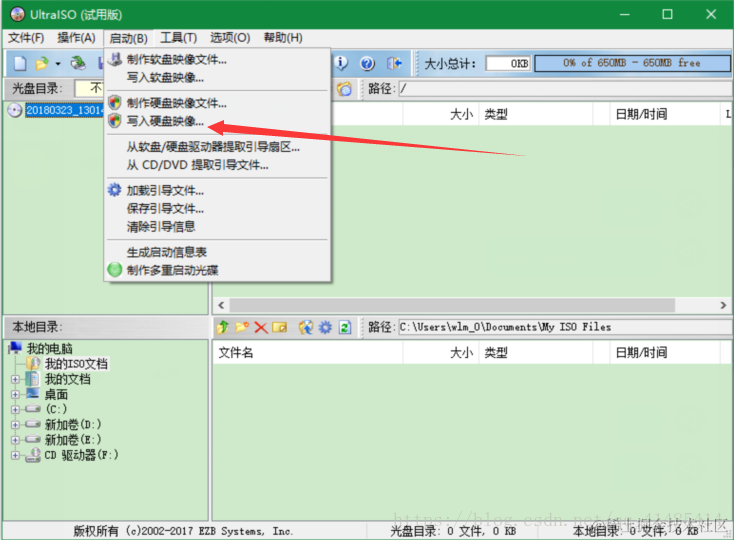Image resolution: width=734 pixels, height=540 pixels.
Task: Click the upper pane 日期/时间 column header
Action: [665, 114]
